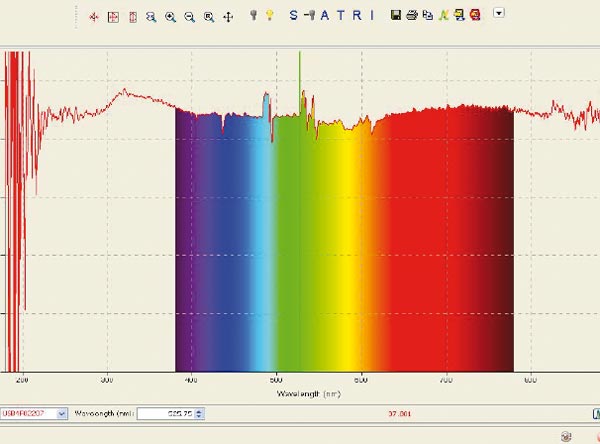Viewport: 600px width, 444px height.
Task: Switch to Transmission mode with T button
Action: 341,16
